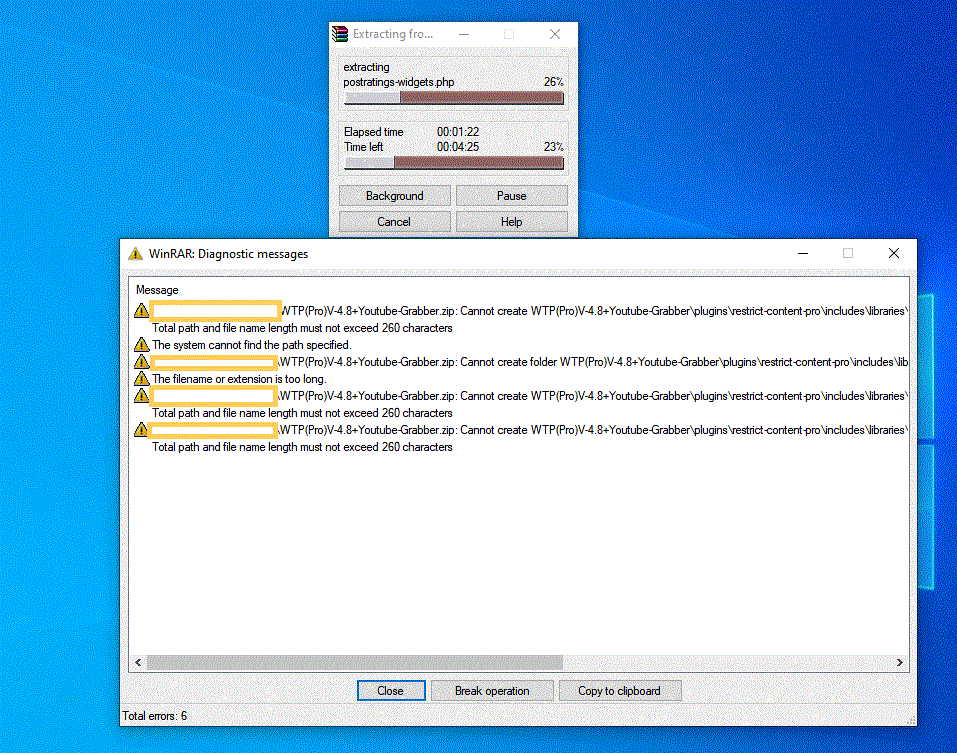The image size is (957, 753).
Task: Pause the extraction
Action: (511, 196)
